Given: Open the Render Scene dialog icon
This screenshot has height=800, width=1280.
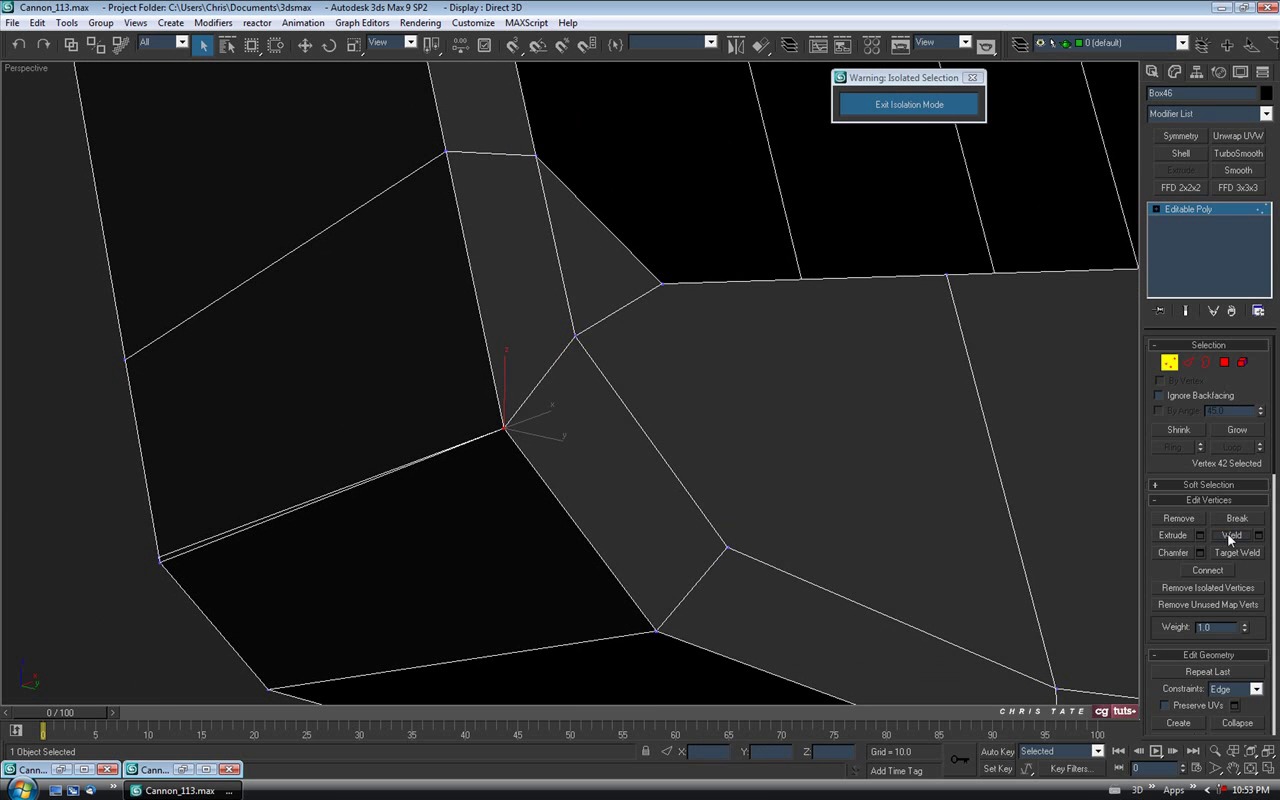Looking at the screenshot, I should [900, 45].
